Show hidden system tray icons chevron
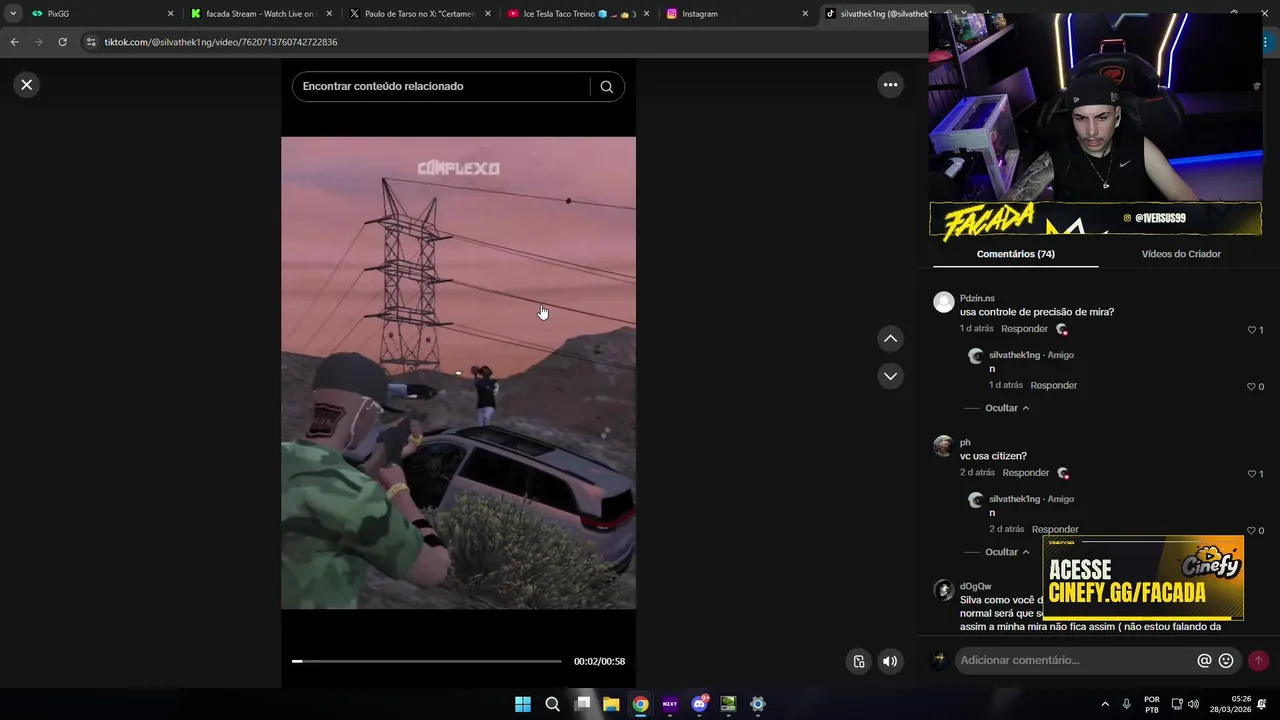1280x720 pixels. (1105, 704)
